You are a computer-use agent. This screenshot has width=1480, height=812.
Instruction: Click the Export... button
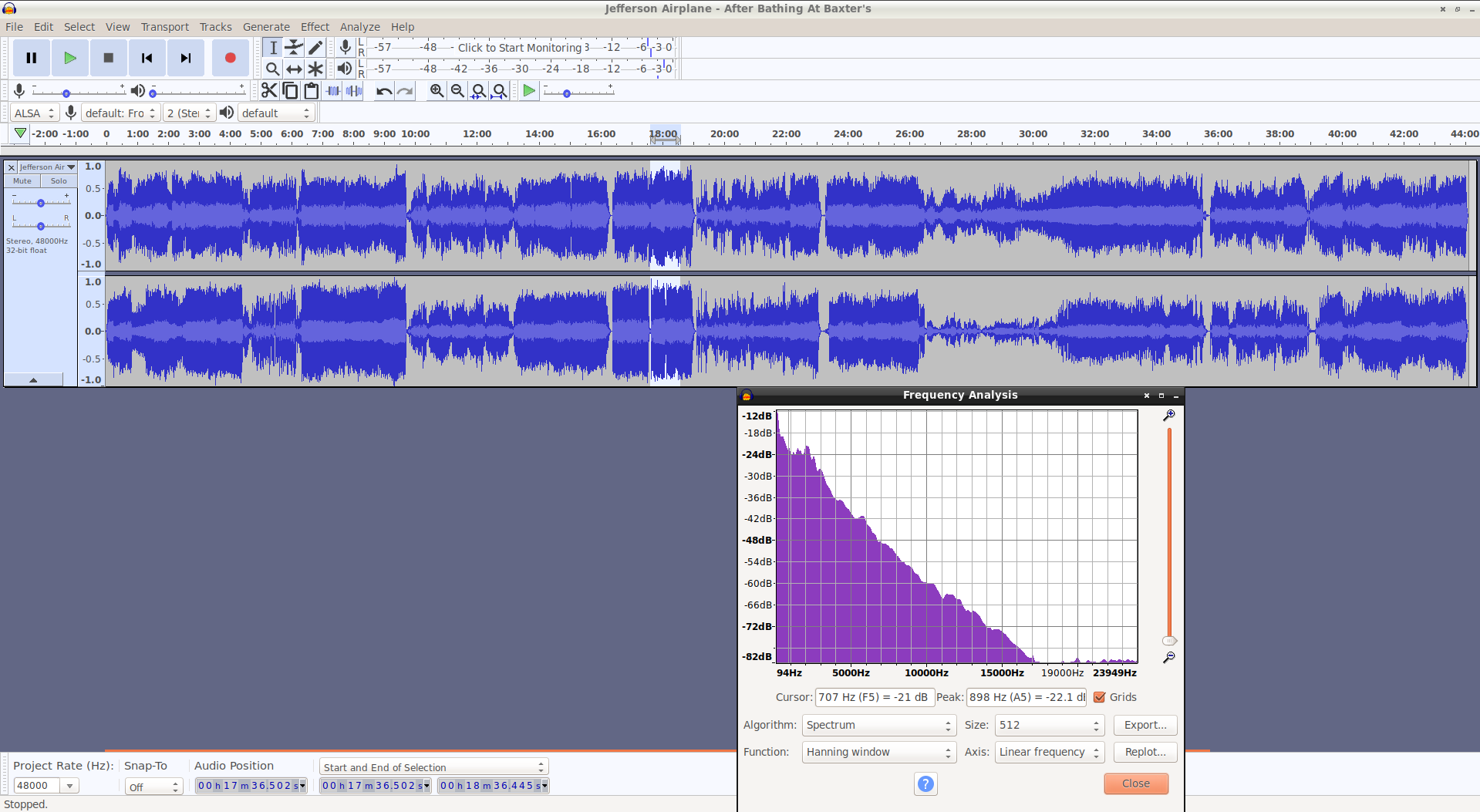(x=1145, y=725)
